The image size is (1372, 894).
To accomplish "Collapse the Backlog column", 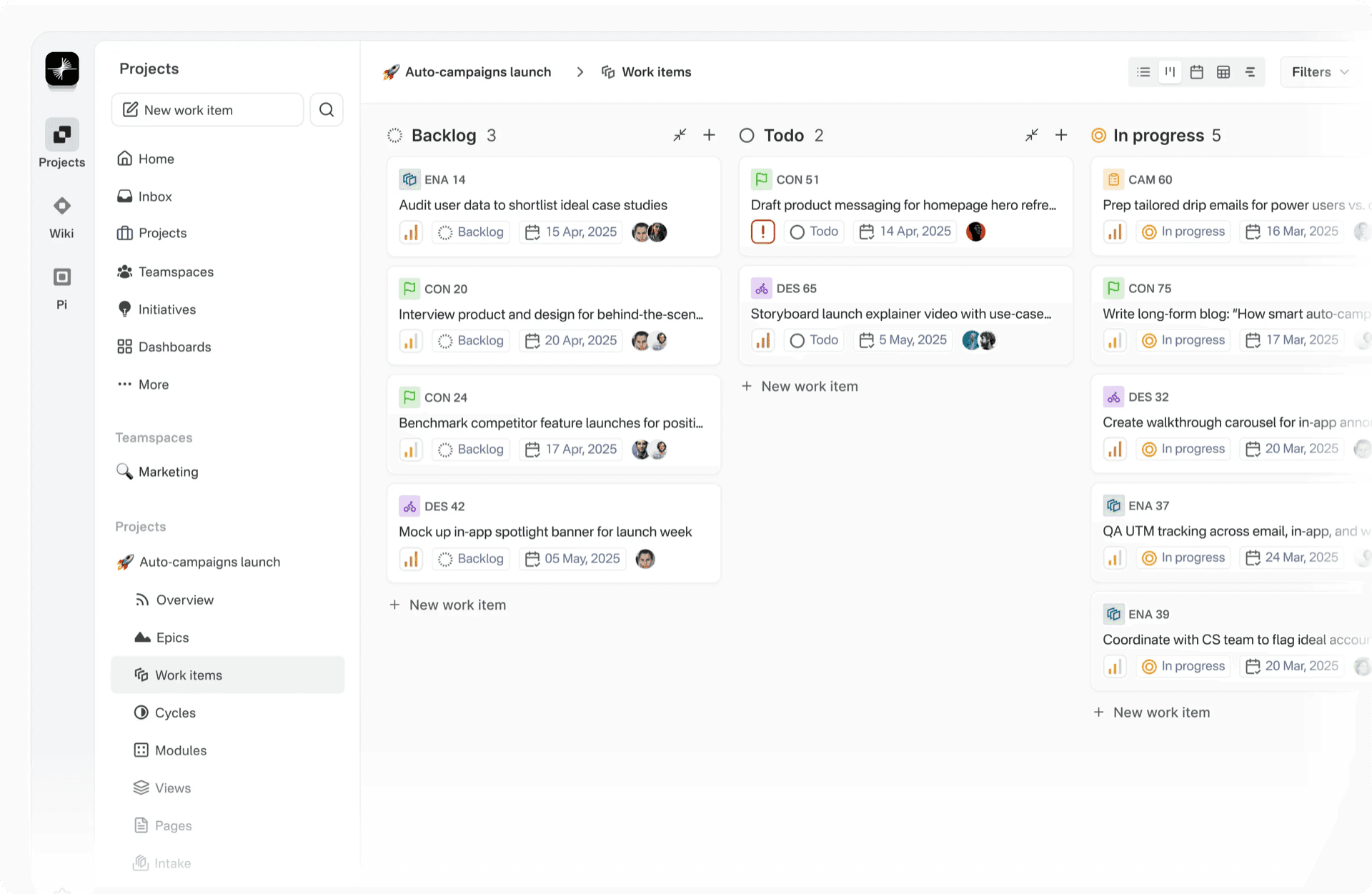I will (x=680, y=135).
